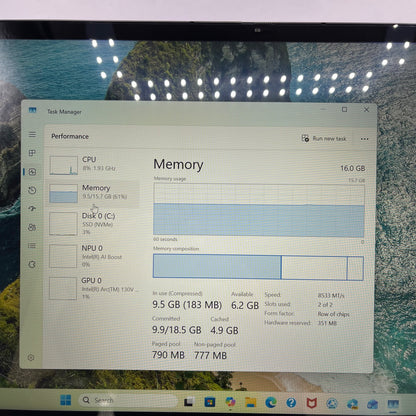The image size is (416, 416).
Task: Click the Speed value 8533 MT/s
Action: point(331,295)
